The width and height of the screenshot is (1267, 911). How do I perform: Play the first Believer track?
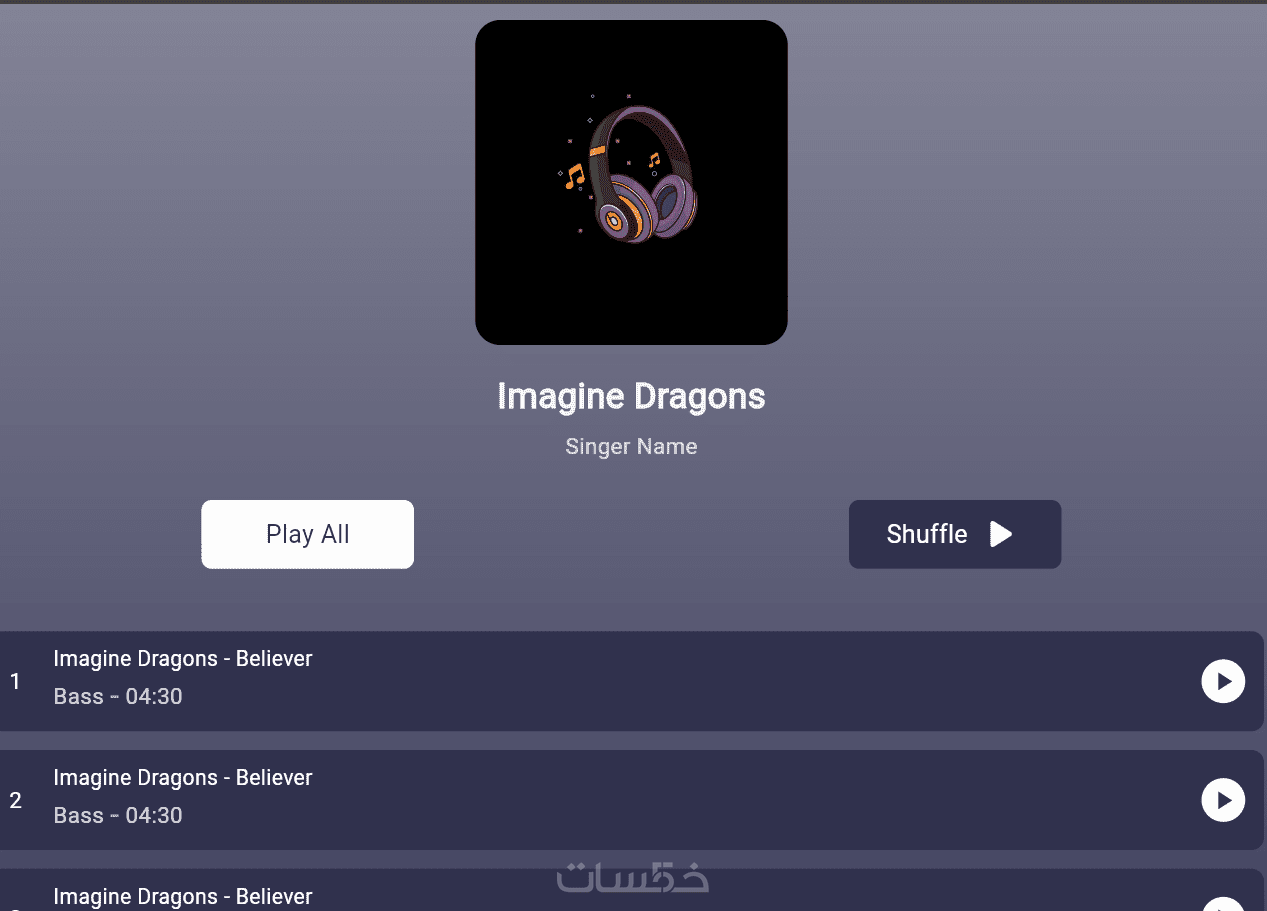point(1223,681)
